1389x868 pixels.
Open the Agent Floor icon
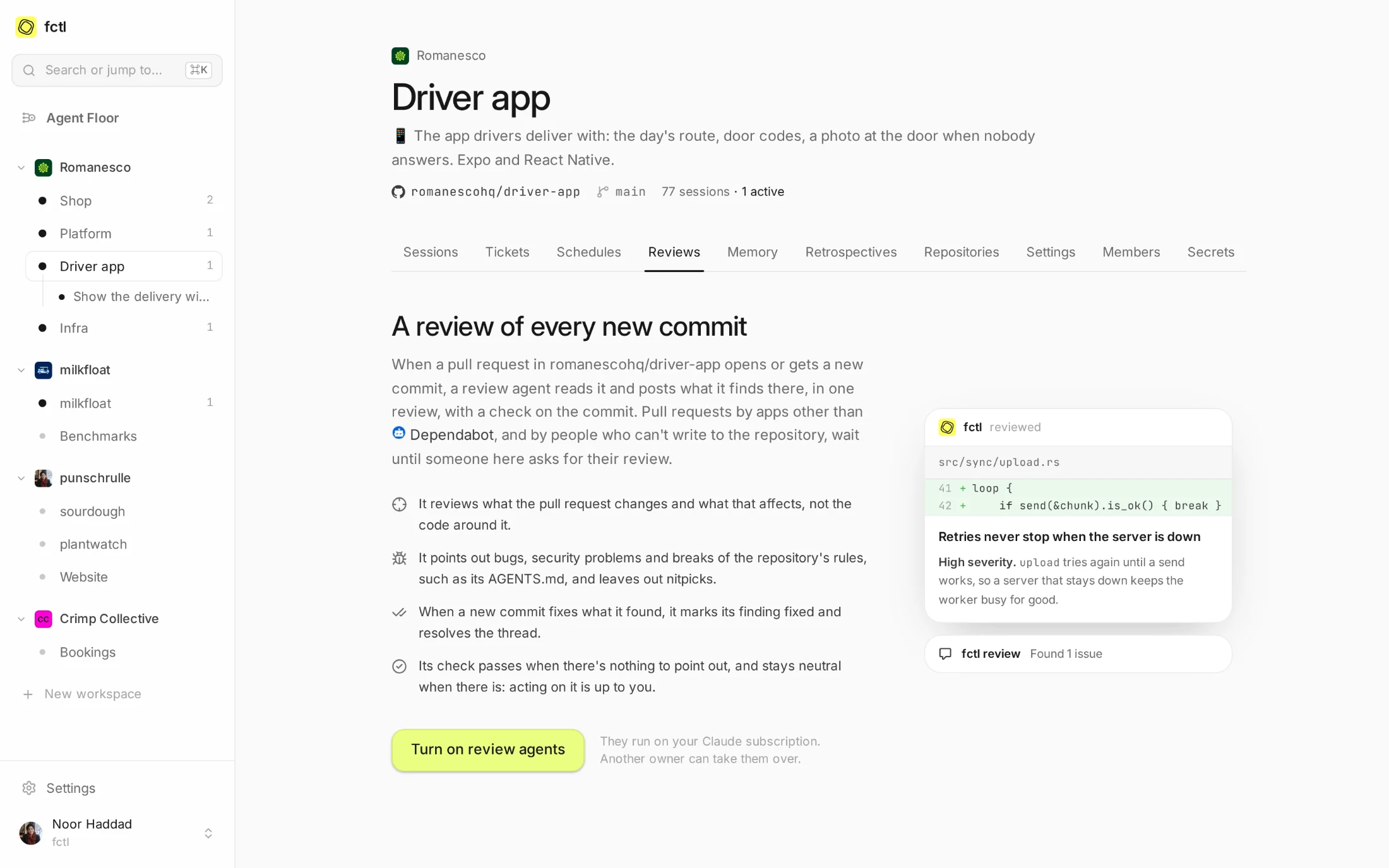(x=28, y=117)
